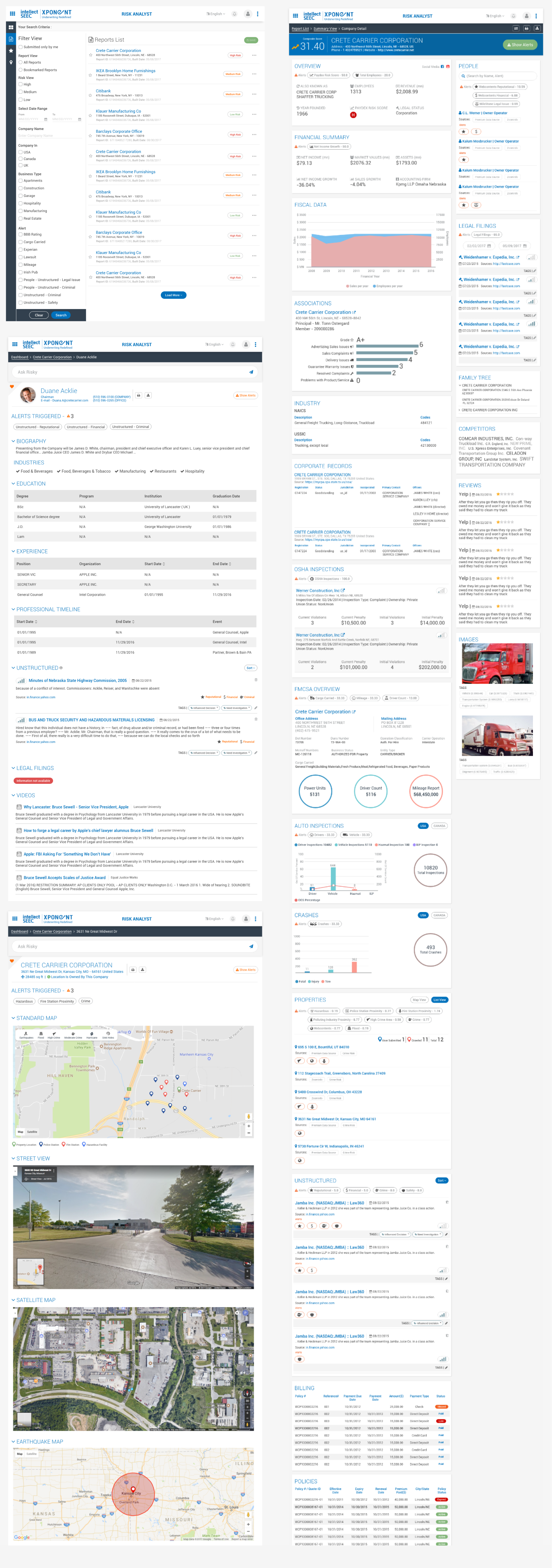
Task: Switch Standard Map to Satellite tab
Action: coord(32,1132)
